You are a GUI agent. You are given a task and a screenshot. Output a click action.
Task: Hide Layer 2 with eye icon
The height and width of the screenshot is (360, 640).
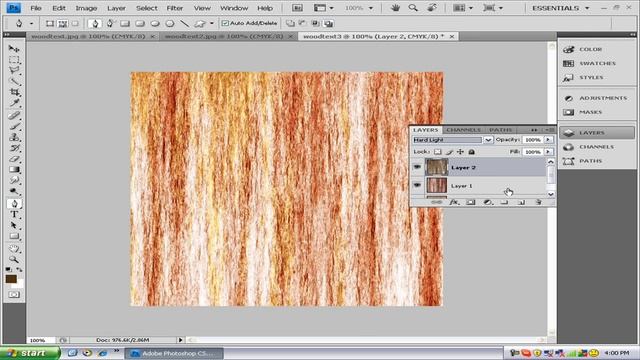pyautogui.click(x=417, y=167)
